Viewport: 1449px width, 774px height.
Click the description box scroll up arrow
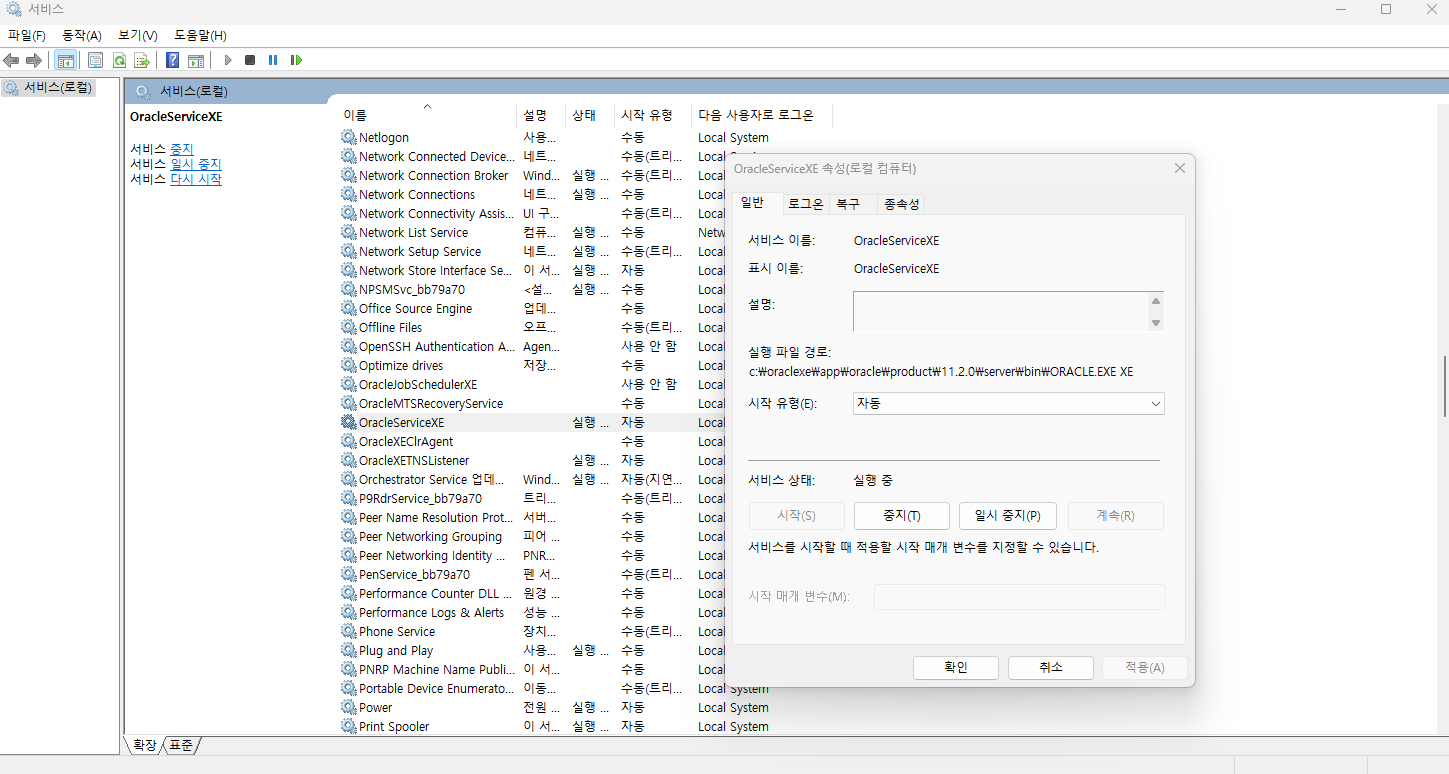point(1156,301)
